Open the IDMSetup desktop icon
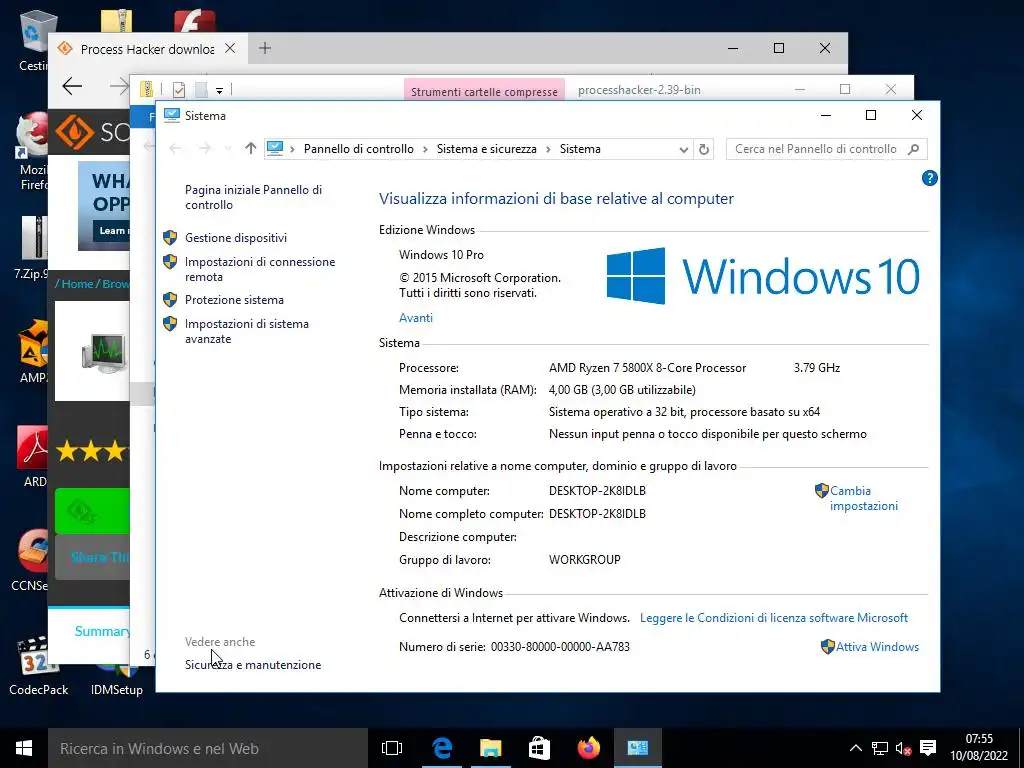The width and height of the screenshot is (1024, 768). 117,679
